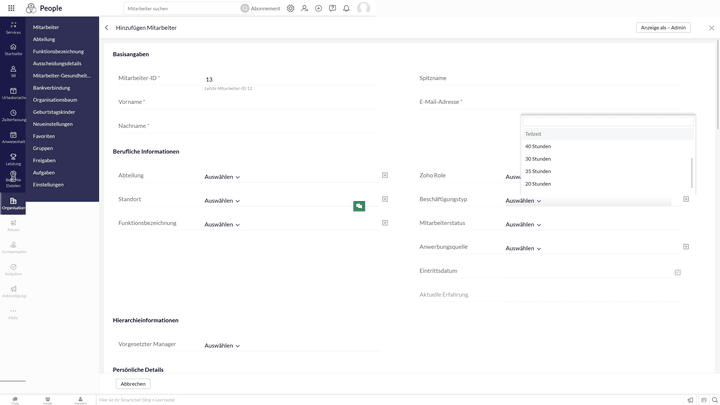Viewport: 720px width, 405px height.
Task: Click the green chat bubble icon
Action: tap(359, 206)
